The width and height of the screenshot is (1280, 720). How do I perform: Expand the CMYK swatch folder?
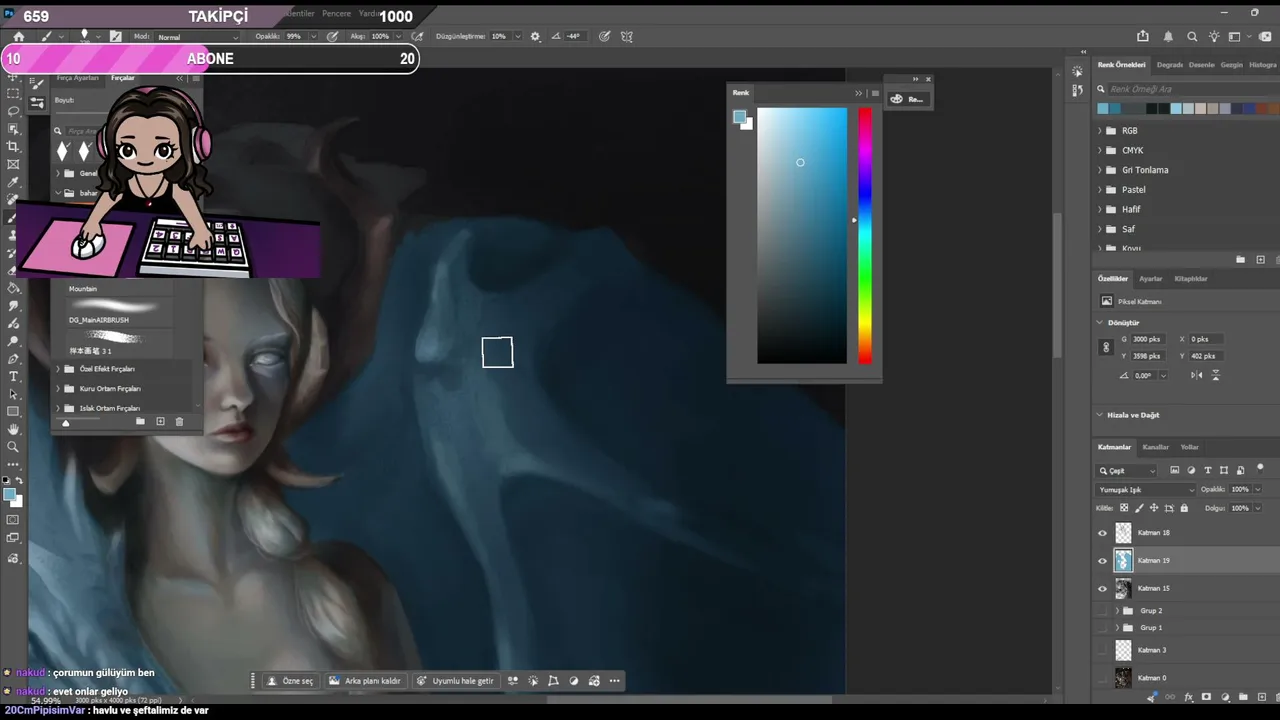pos(1100,151)
